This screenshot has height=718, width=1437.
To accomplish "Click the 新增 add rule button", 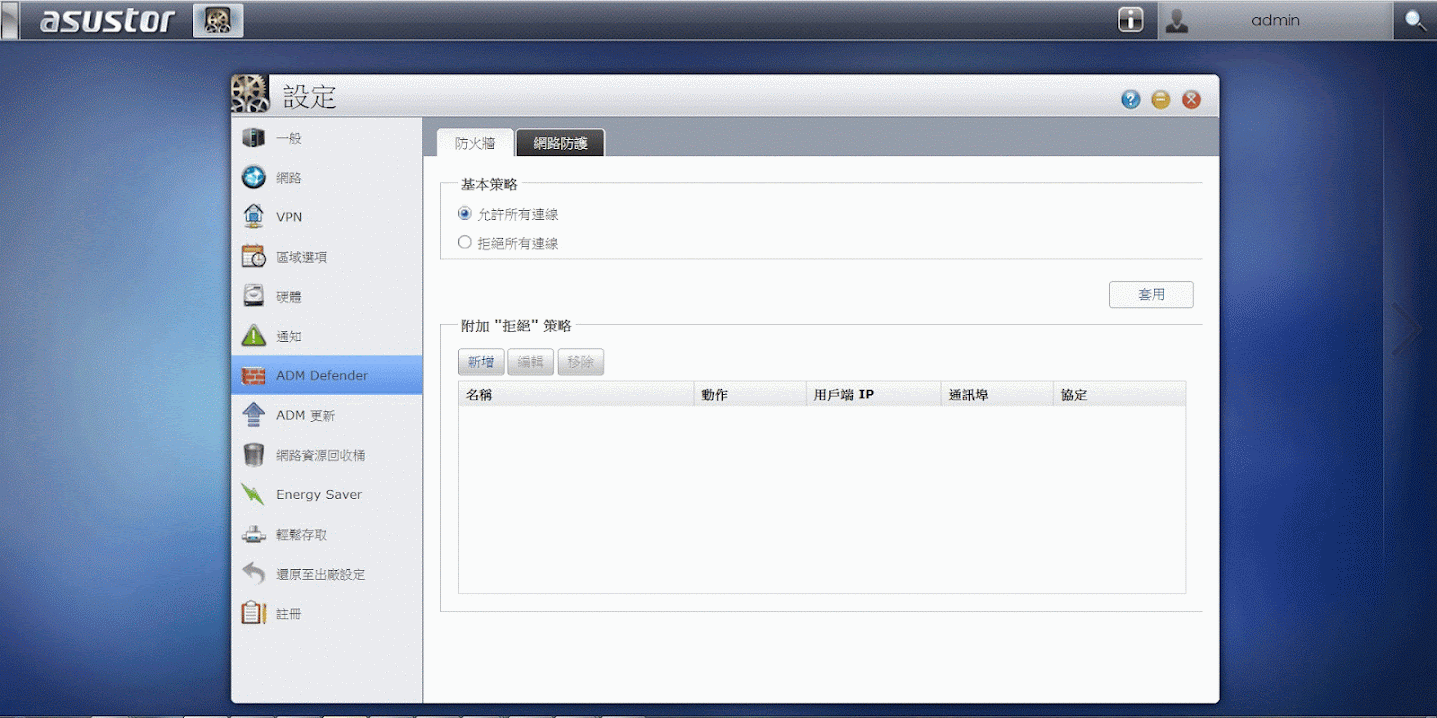I will coord(481,362).
